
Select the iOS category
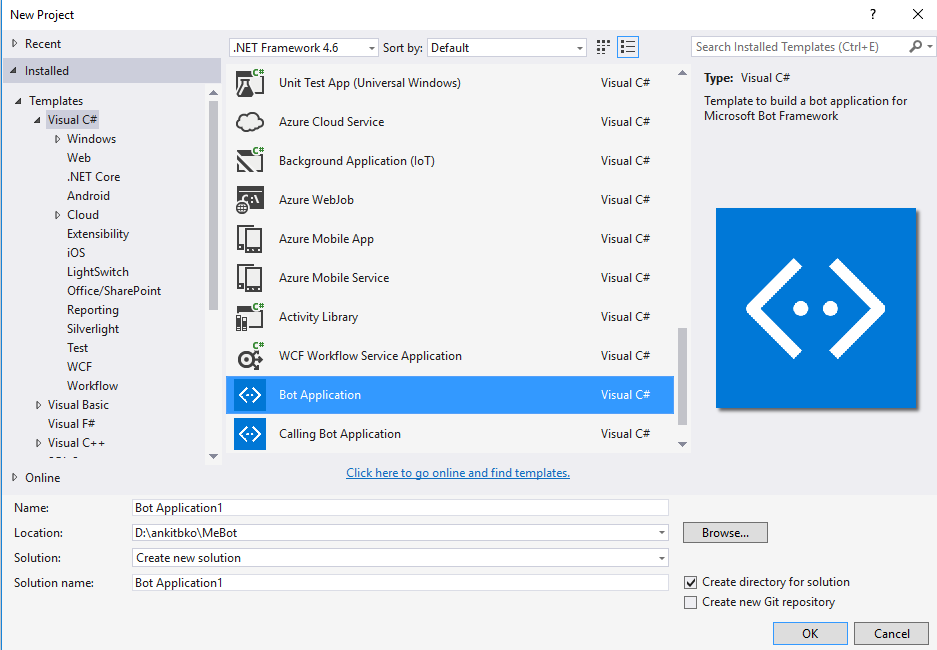(x=76, y=253)
